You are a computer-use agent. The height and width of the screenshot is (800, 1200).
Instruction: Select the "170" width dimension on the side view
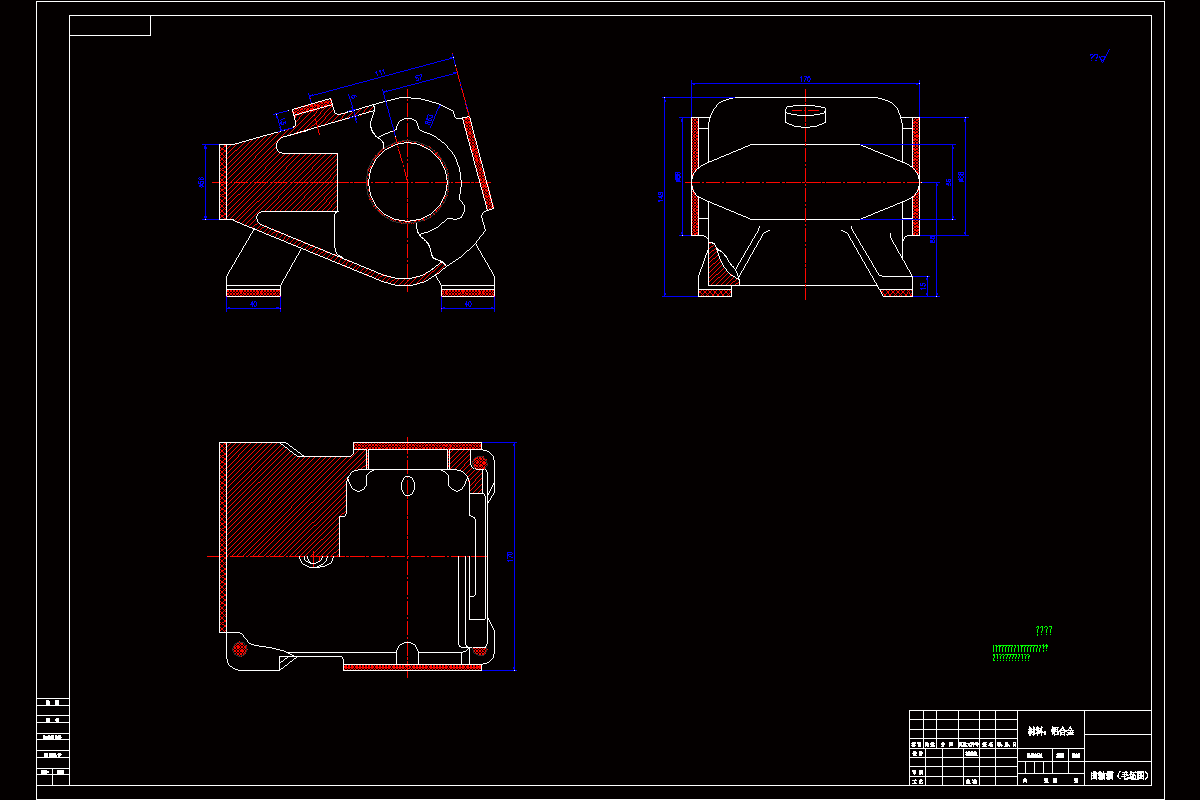(x=806, y=79)
